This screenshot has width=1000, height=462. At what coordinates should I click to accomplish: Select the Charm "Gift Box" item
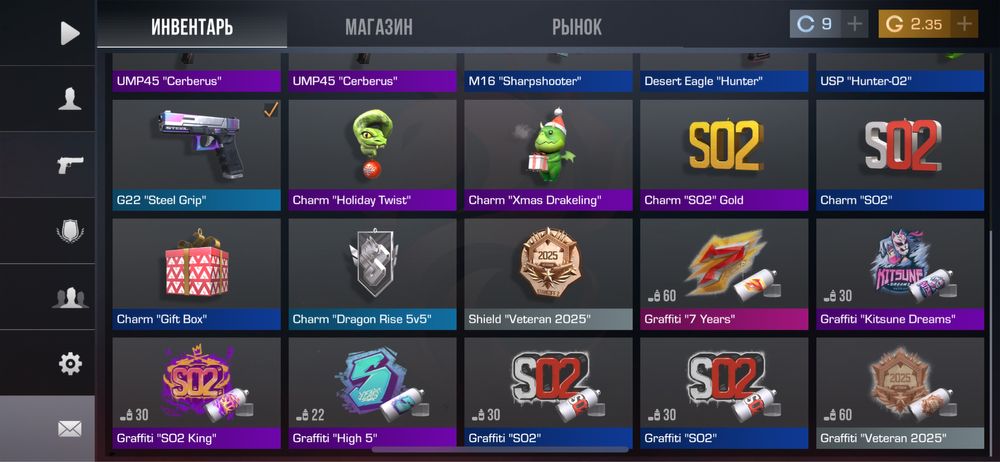[196, 274]
